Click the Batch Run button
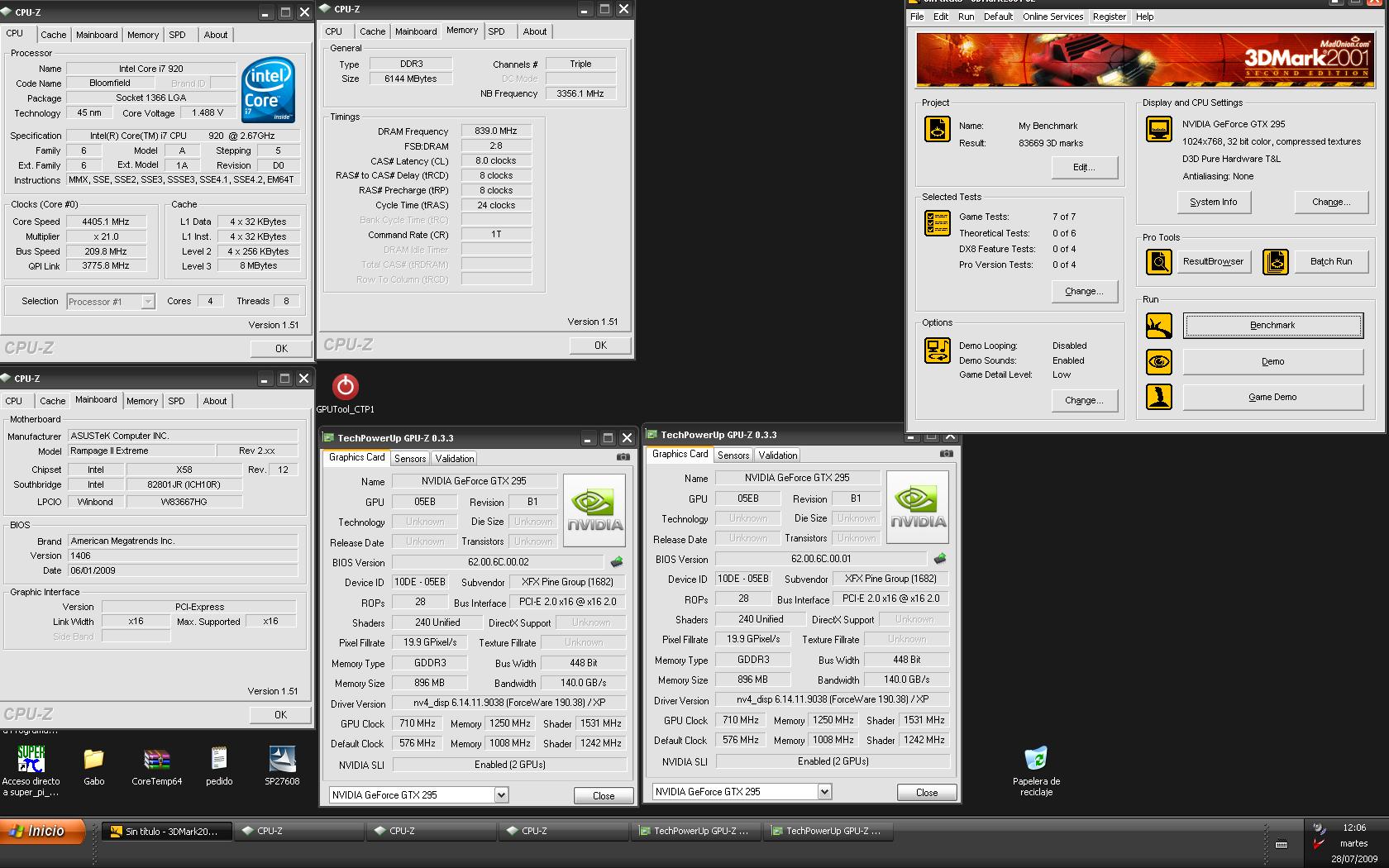Screen dimensions: 1389x868 [x=1331, y=262]
